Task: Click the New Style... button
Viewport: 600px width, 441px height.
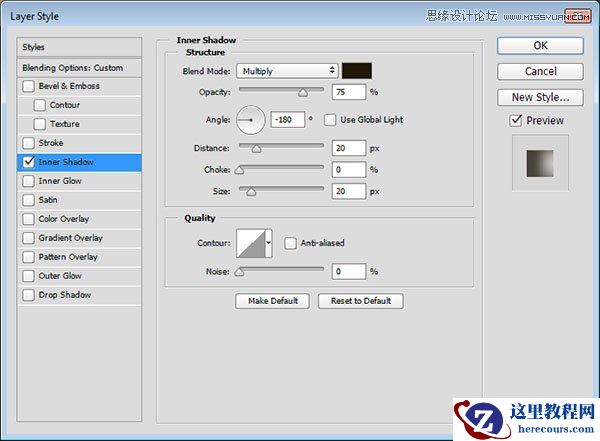Action: point(540,97)
